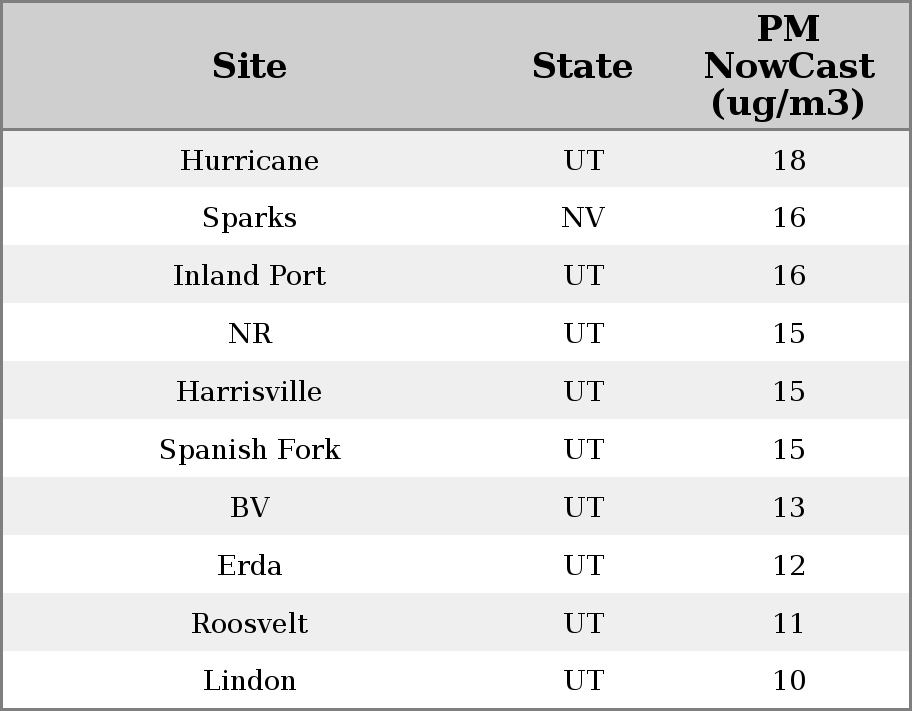Select the Roosvelt site cell

coord(250,624)
